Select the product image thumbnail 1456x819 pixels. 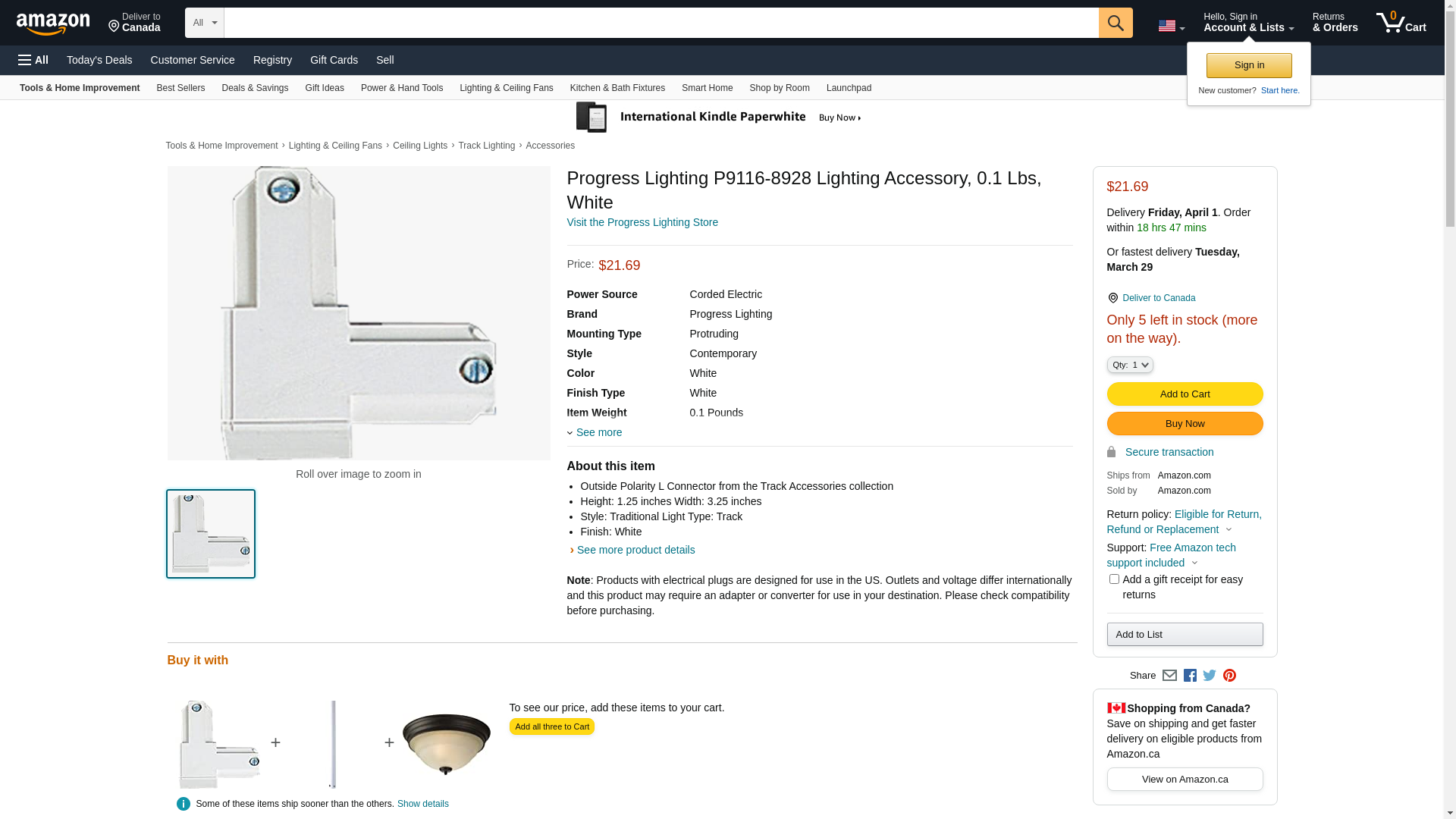[211, 534]
